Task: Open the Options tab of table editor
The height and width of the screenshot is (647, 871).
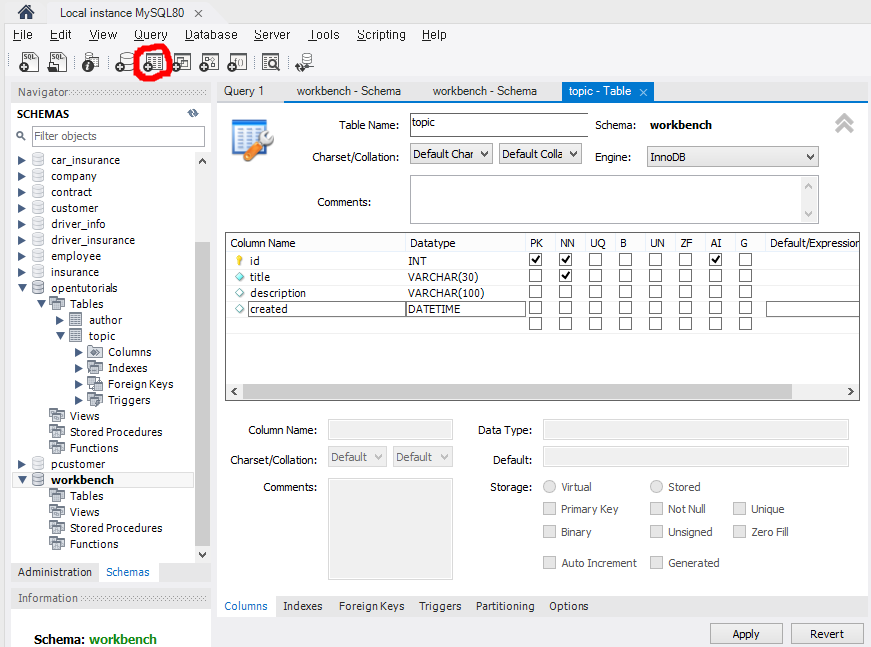Action: pyautogui.click(x=568, y=606)
